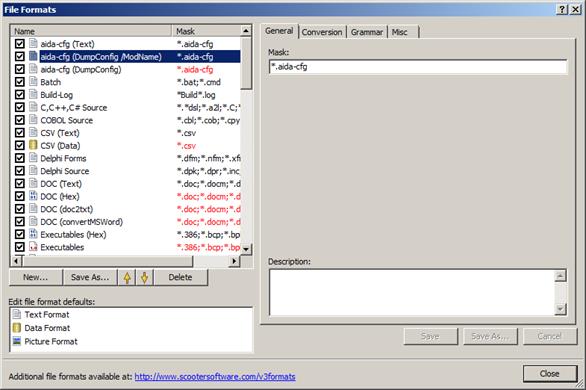Click the New... button
586x390 pixels.
36,278
